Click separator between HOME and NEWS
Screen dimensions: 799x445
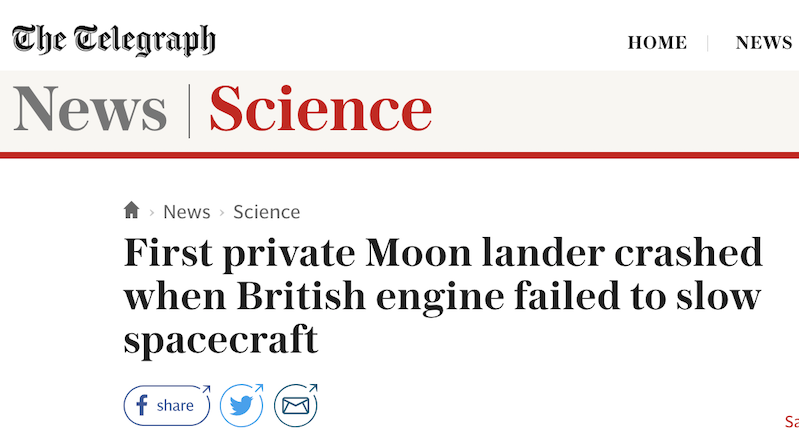[x=709, y=43]
